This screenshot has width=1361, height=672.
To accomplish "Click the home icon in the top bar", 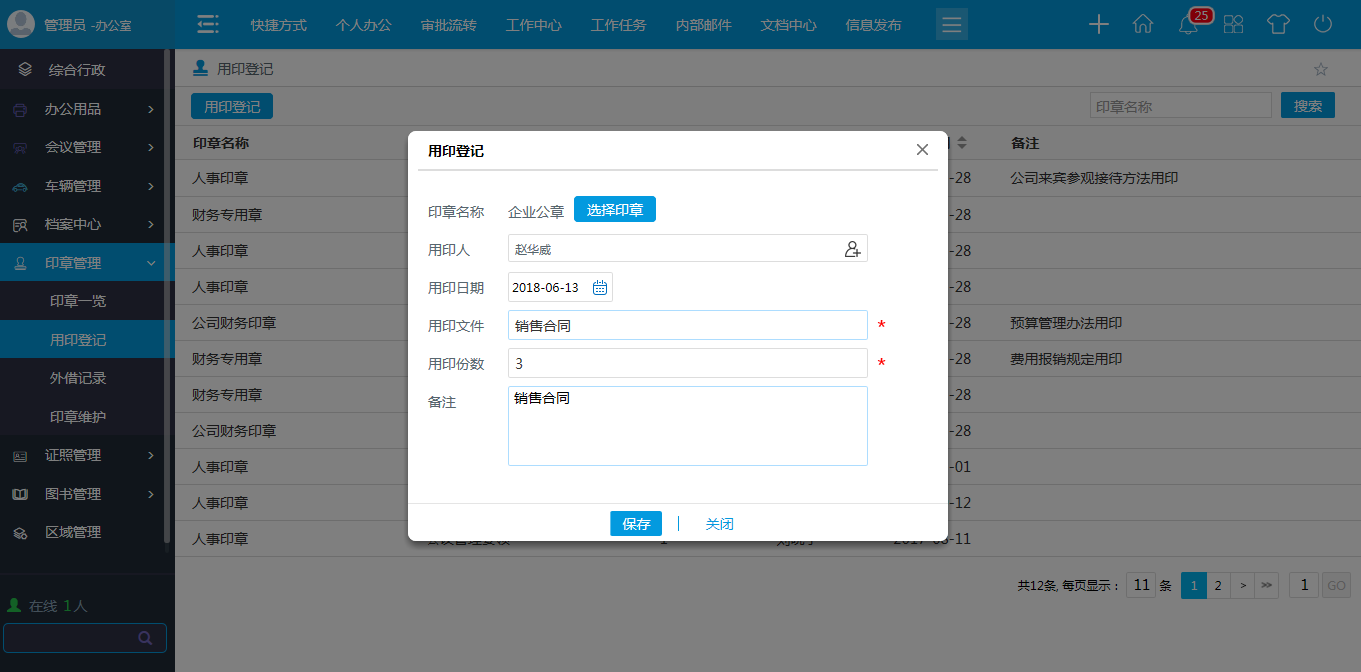I will pos(1143,23).
